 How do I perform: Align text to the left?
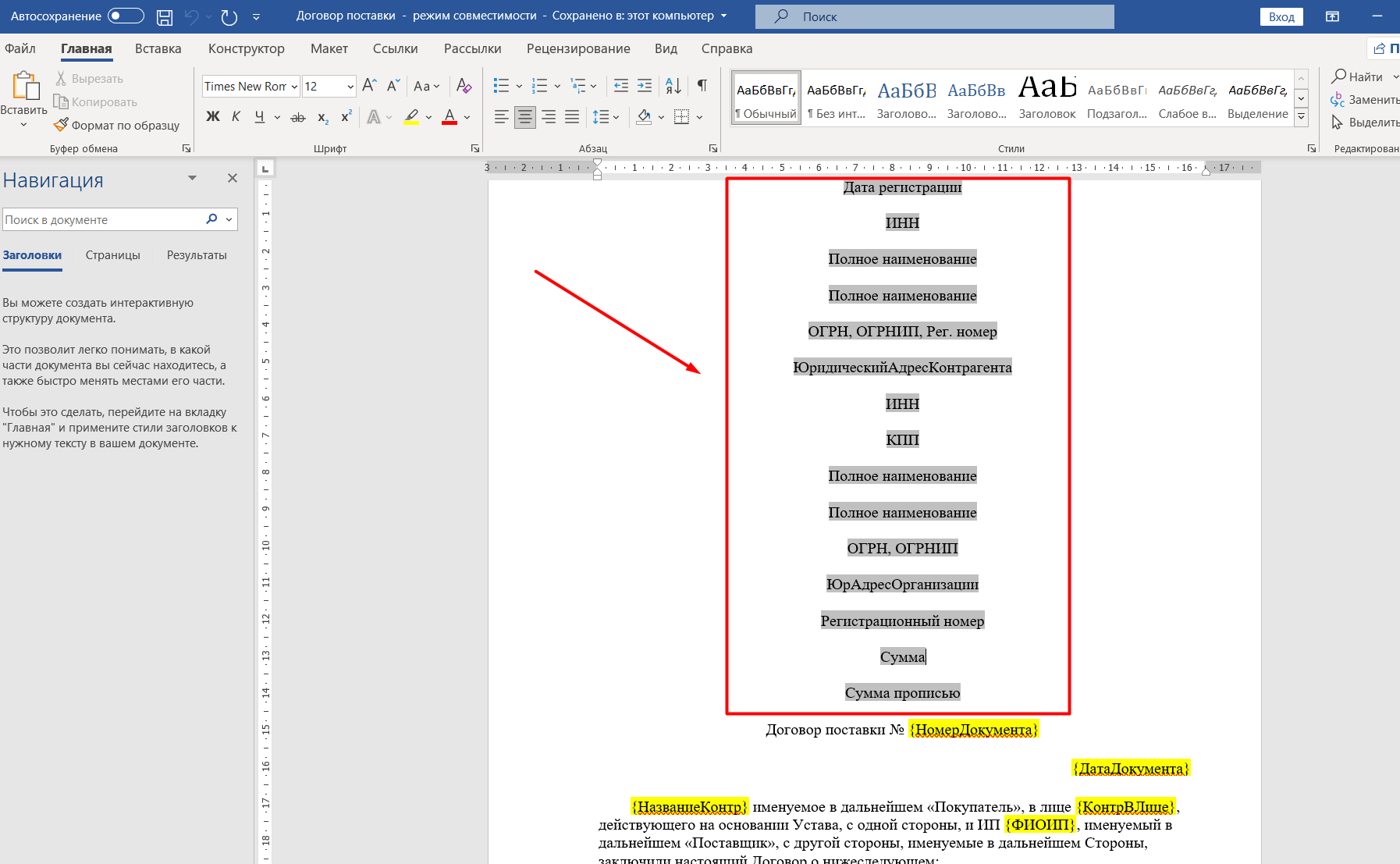502,117
